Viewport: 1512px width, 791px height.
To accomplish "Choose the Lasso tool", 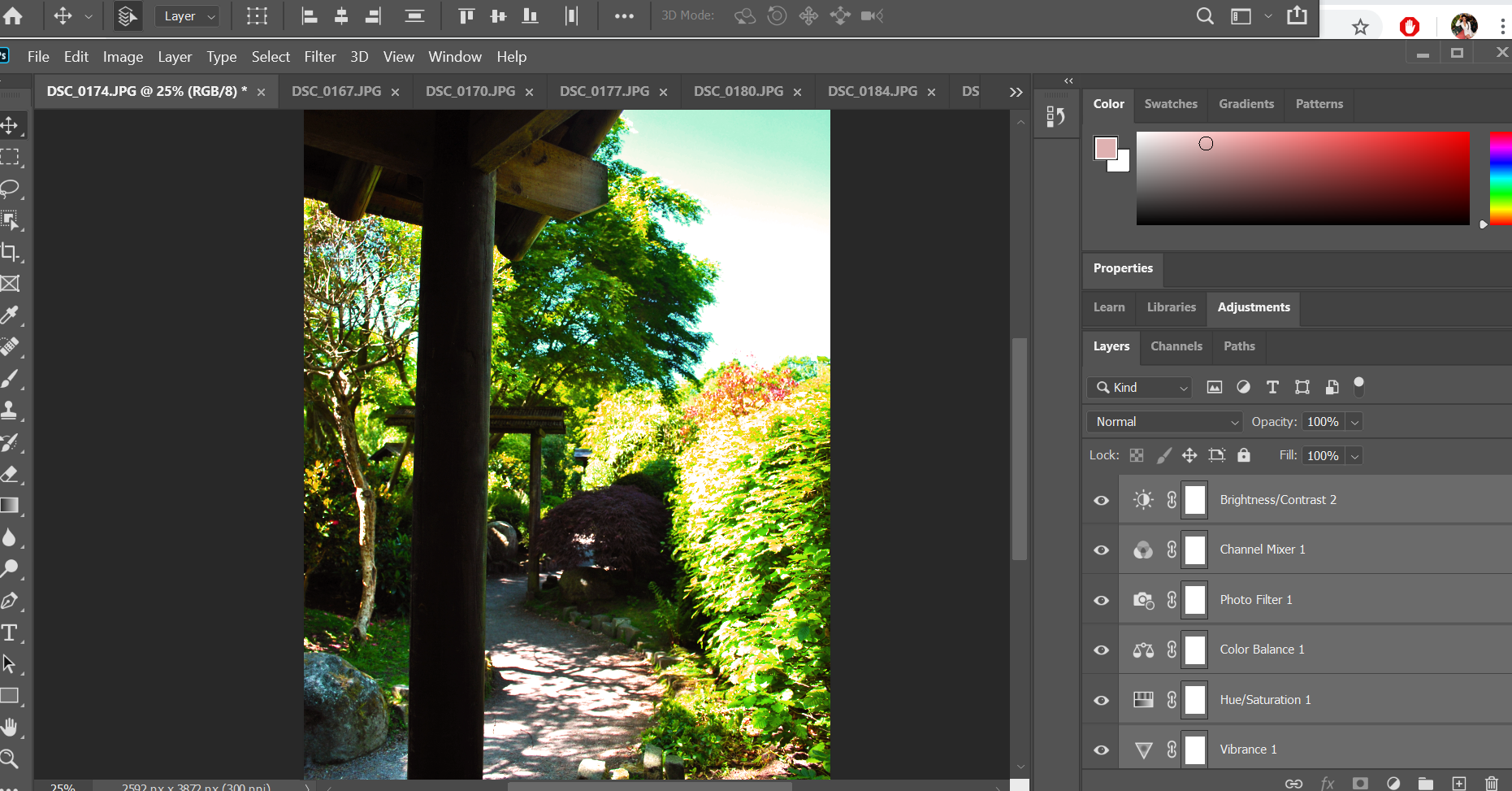I will pyautogui.click(x=10, y=189).
